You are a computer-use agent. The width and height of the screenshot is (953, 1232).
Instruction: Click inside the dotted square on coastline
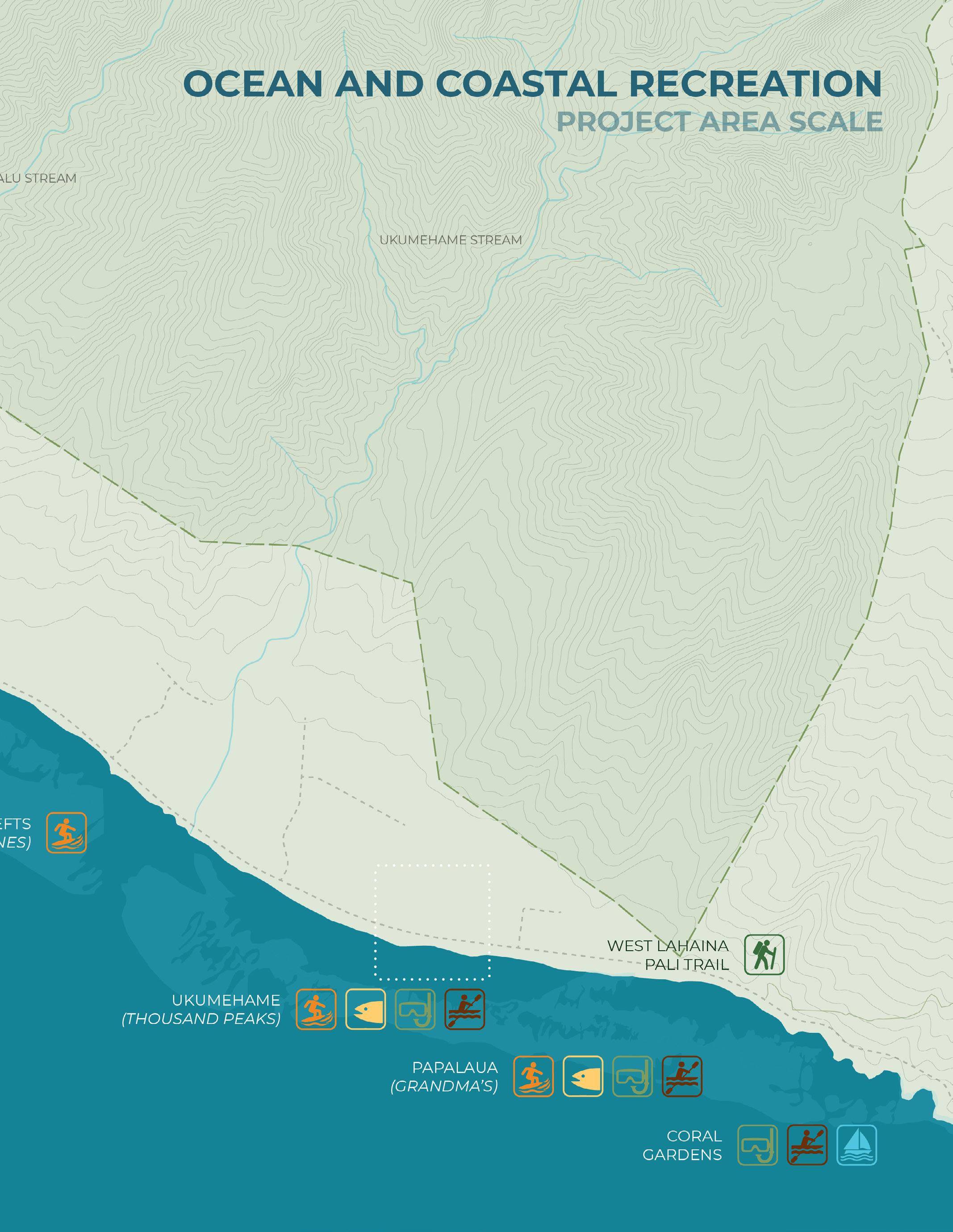point(432,922)
